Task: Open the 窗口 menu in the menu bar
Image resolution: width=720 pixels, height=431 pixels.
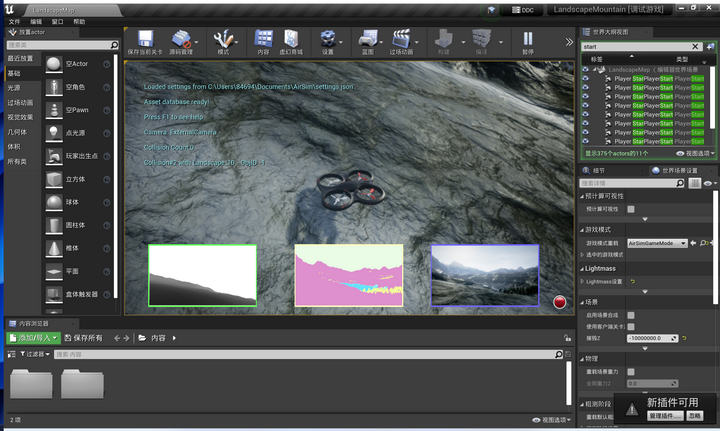Action: click(57, 20)
